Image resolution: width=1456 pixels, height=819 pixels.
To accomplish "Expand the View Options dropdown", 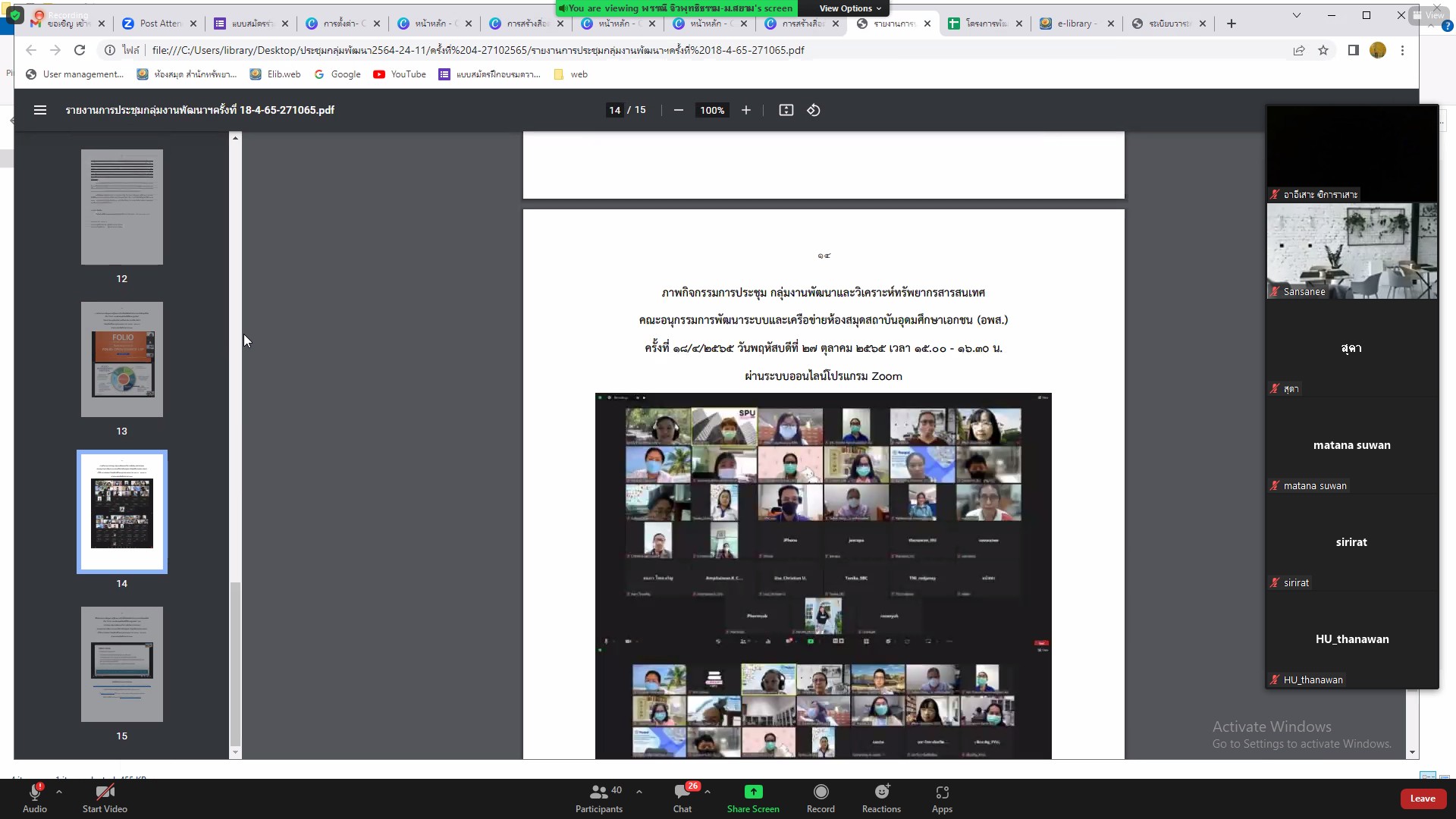I will pos(849,8).
